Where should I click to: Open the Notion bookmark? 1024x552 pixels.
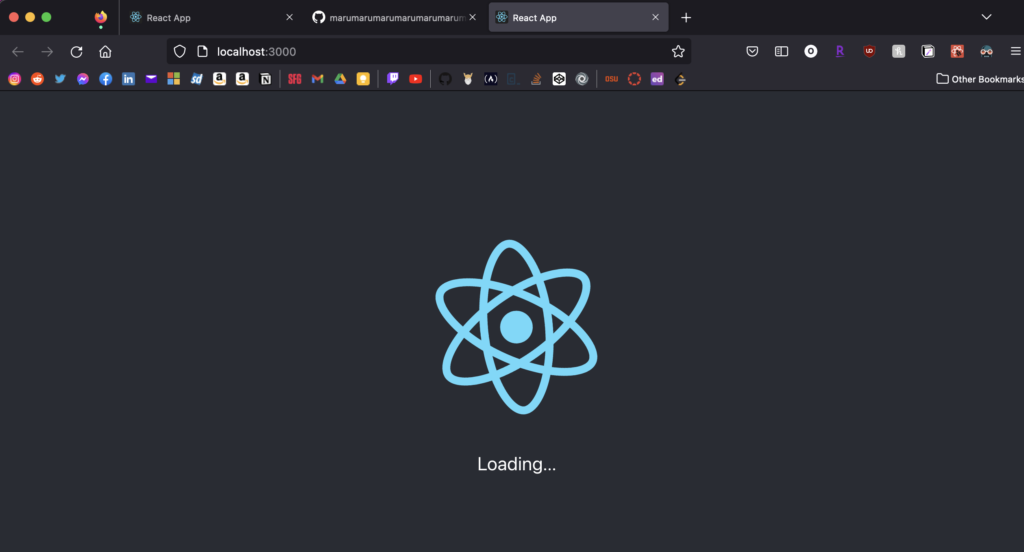pyautogui.click(x=265, y=79)
